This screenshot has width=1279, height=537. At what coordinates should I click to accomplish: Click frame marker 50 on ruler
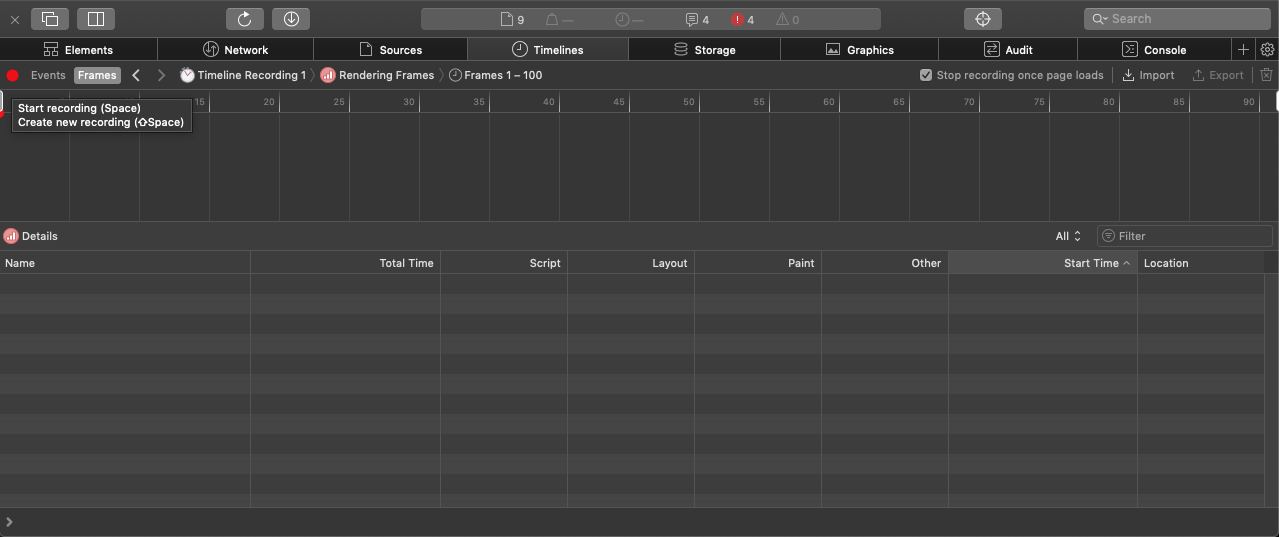pyautogui.click(x=689, y=102)
